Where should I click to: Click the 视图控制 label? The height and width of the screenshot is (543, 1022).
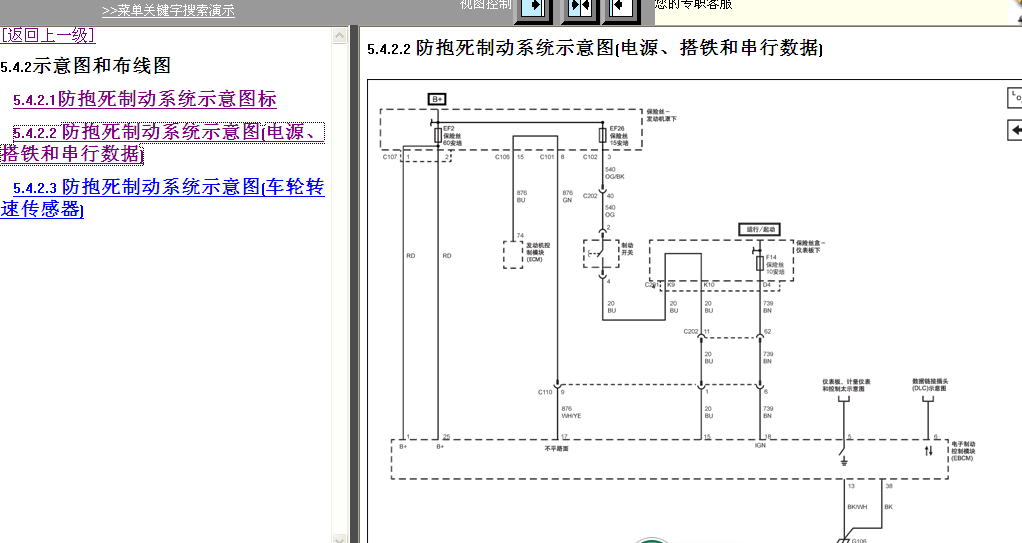point(485,5)
